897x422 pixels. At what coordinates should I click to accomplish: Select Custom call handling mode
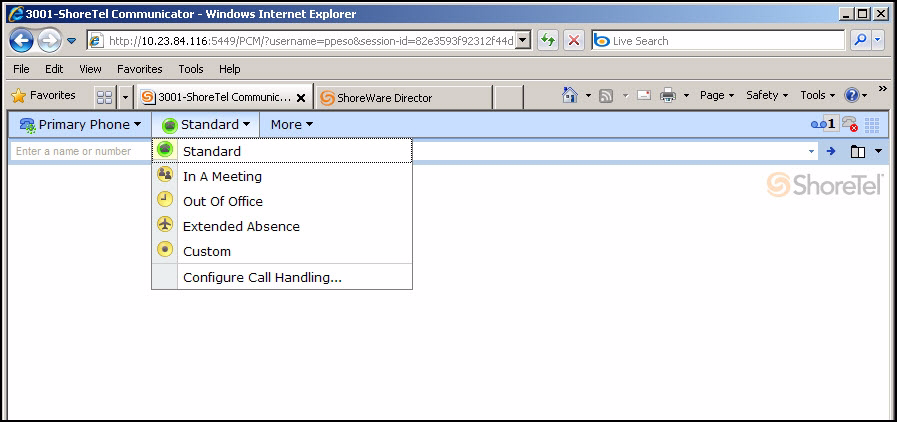pyautogui.click(x=282, y=252)
